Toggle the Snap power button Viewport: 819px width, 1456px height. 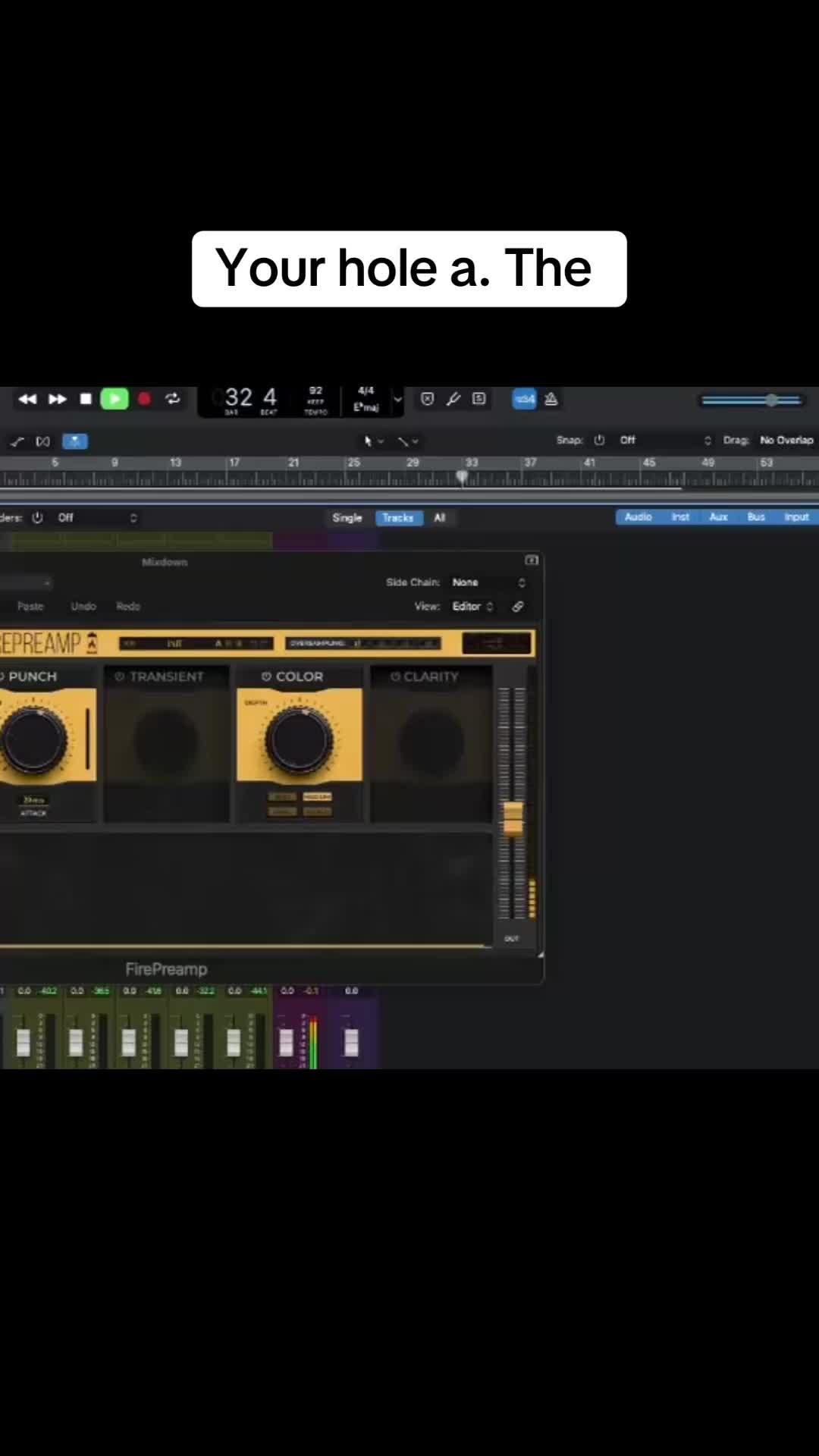coord(599,440)
